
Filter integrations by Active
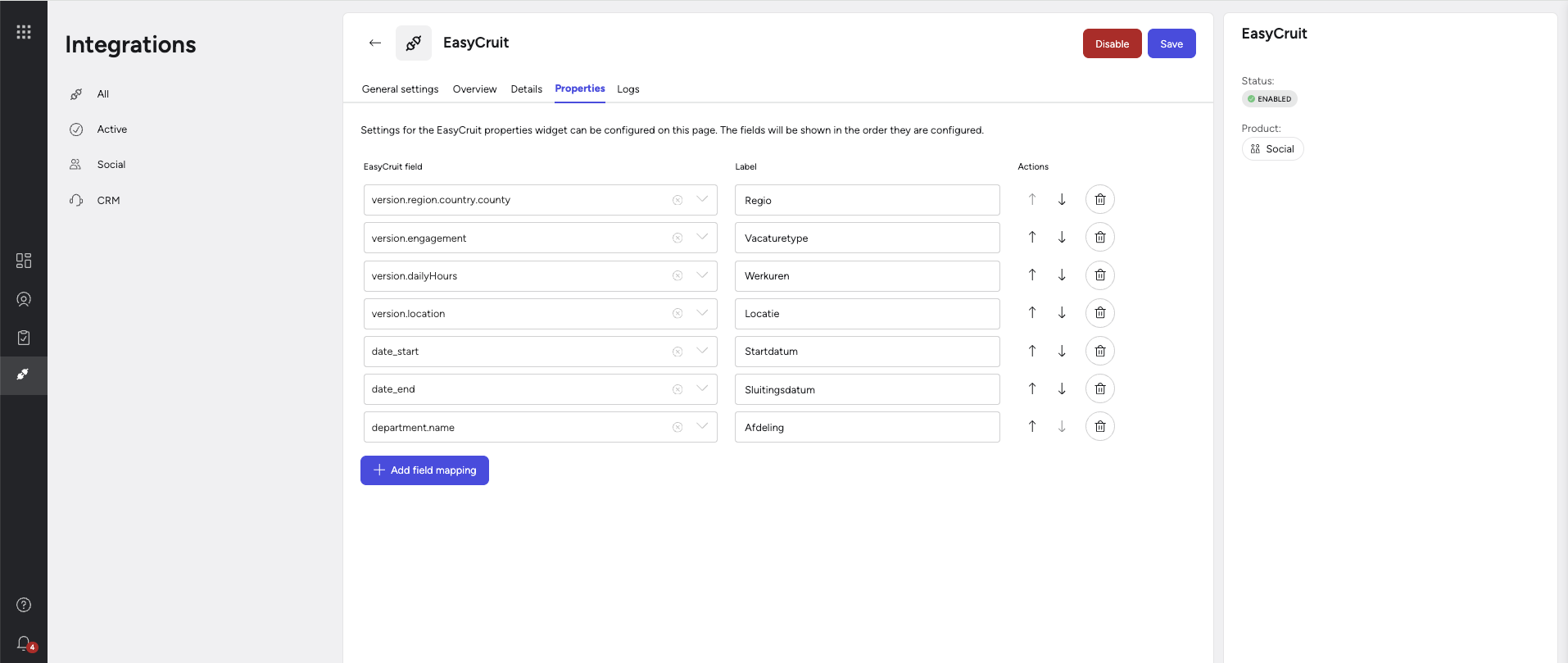111,129
